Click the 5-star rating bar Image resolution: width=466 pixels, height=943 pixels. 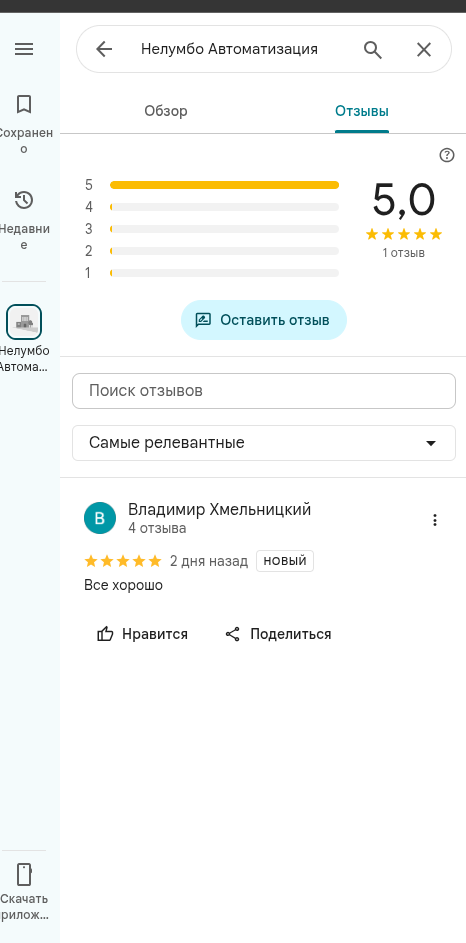click(224, 185)
